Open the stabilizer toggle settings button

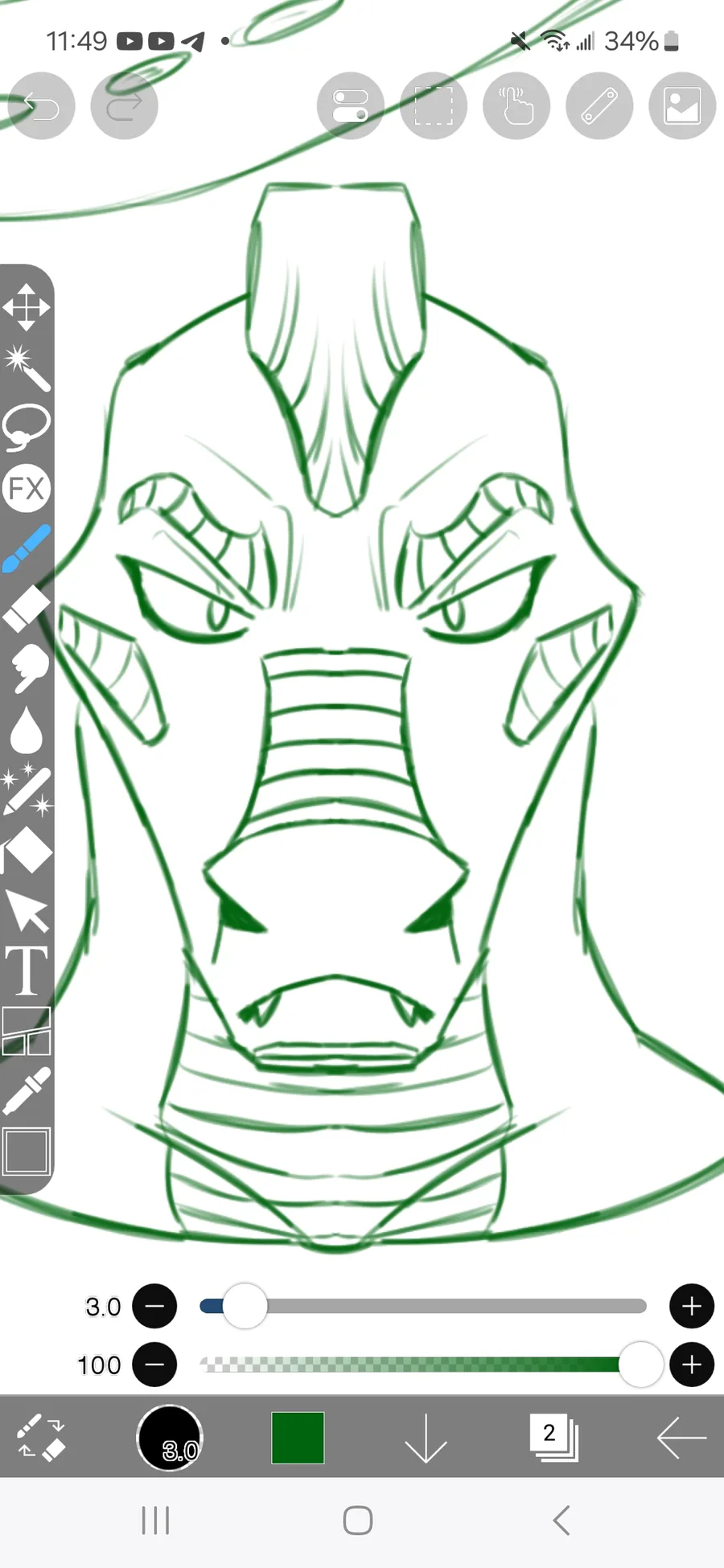351,105
